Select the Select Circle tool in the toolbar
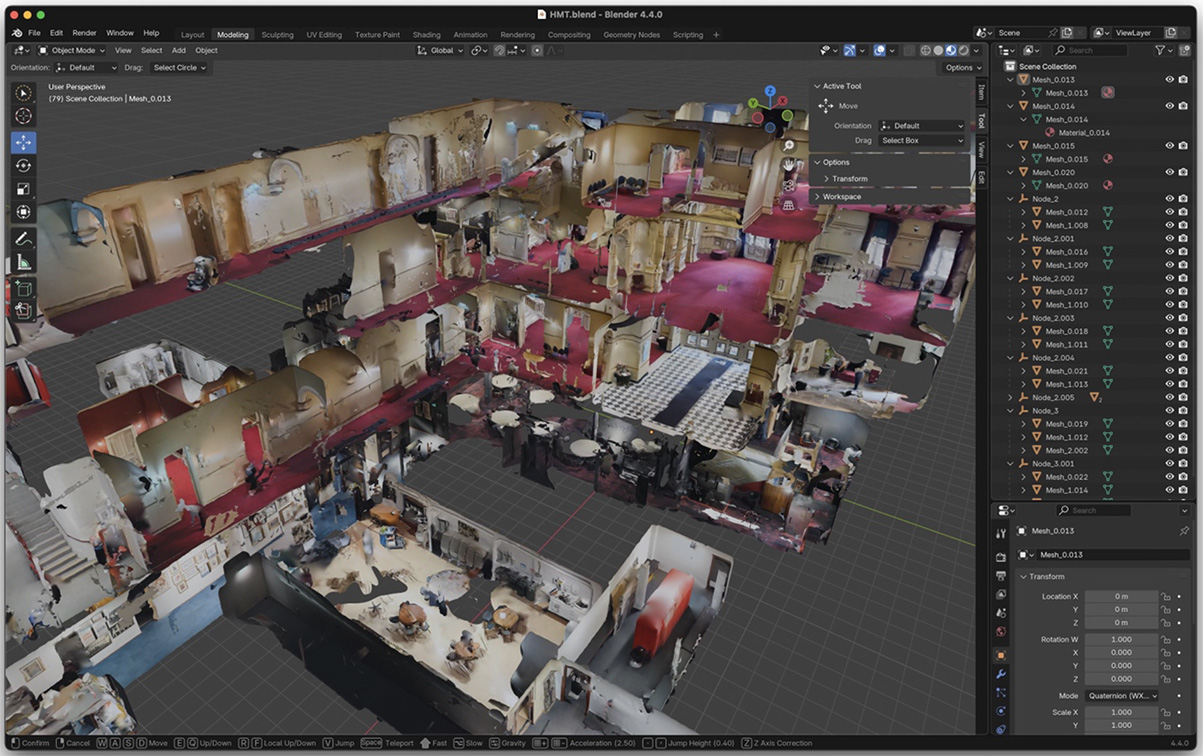The height and width of the screenshot is (756, 1203). (24, 94)
